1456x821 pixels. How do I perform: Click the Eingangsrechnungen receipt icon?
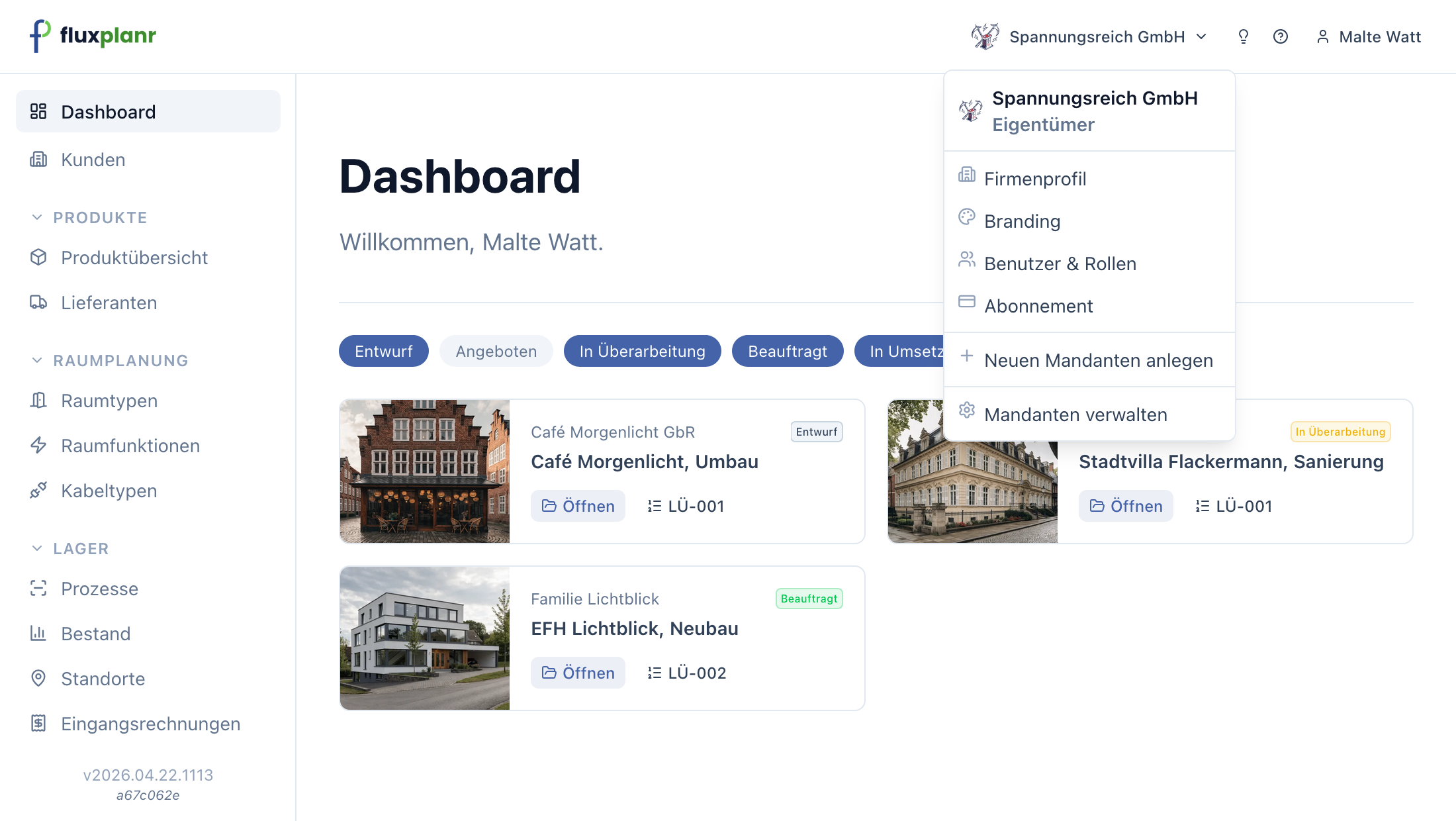[x=38, y=723]
